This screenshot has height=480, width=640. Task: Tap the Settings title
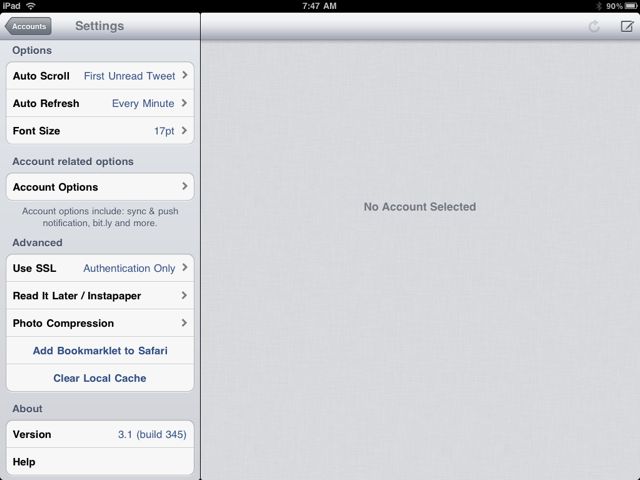click(x=100, y=26)
